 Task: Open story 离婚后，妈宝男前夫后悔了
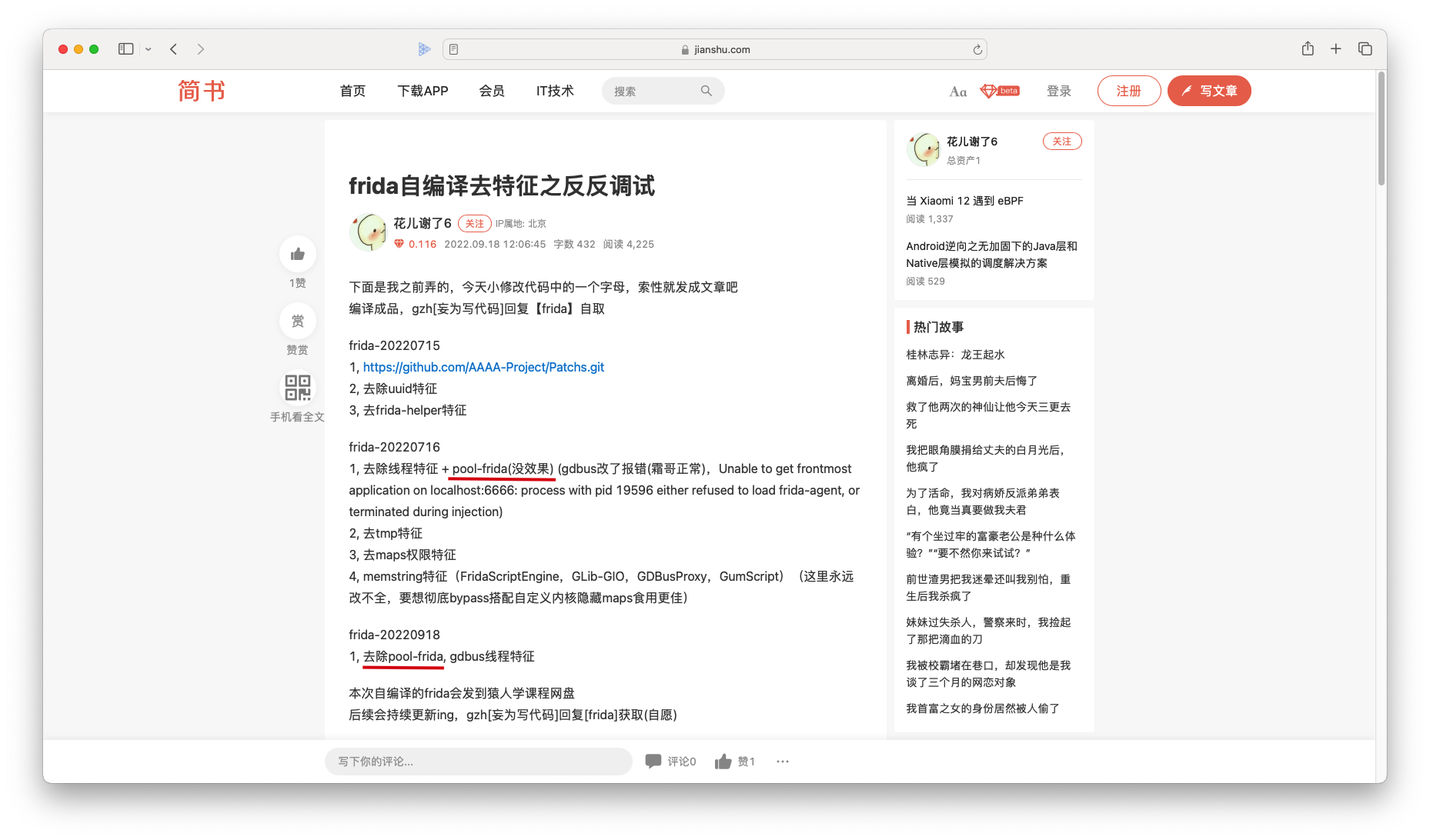971,381
